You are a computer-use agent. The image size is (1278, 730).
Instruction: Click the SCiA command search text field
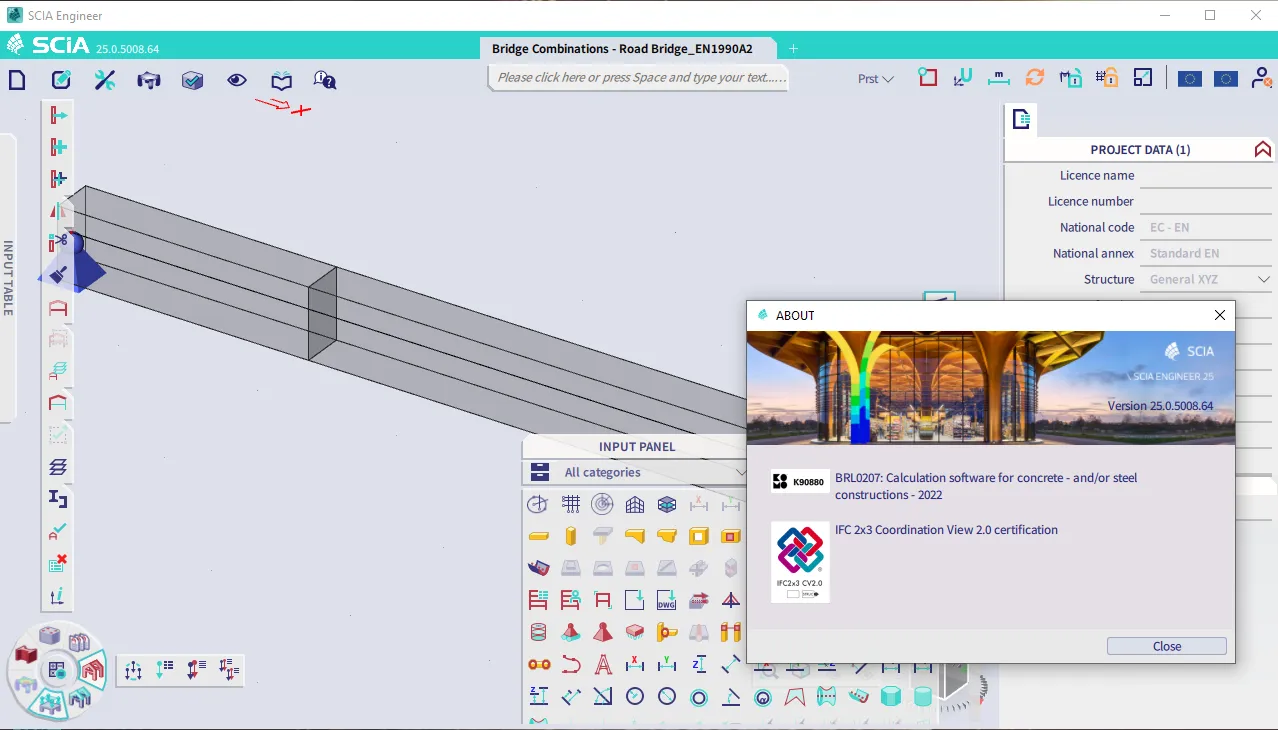tap(639, 78)
